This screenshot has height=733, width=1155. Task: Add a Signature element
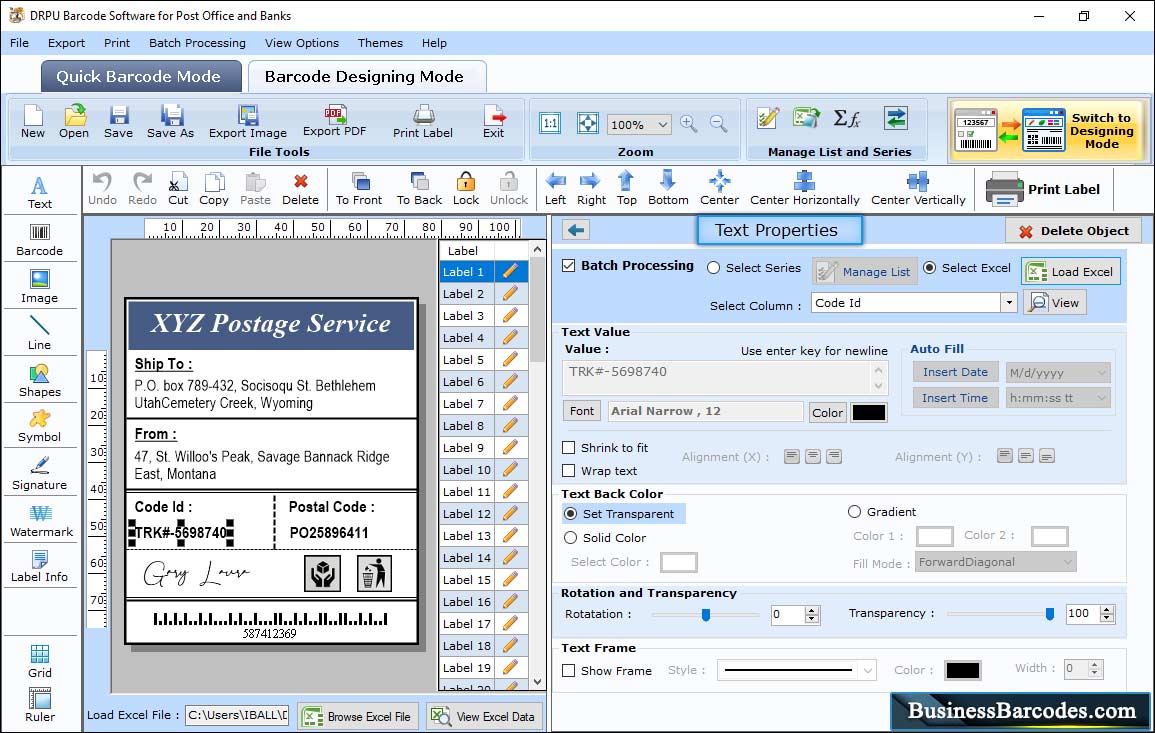click(40, 474)
